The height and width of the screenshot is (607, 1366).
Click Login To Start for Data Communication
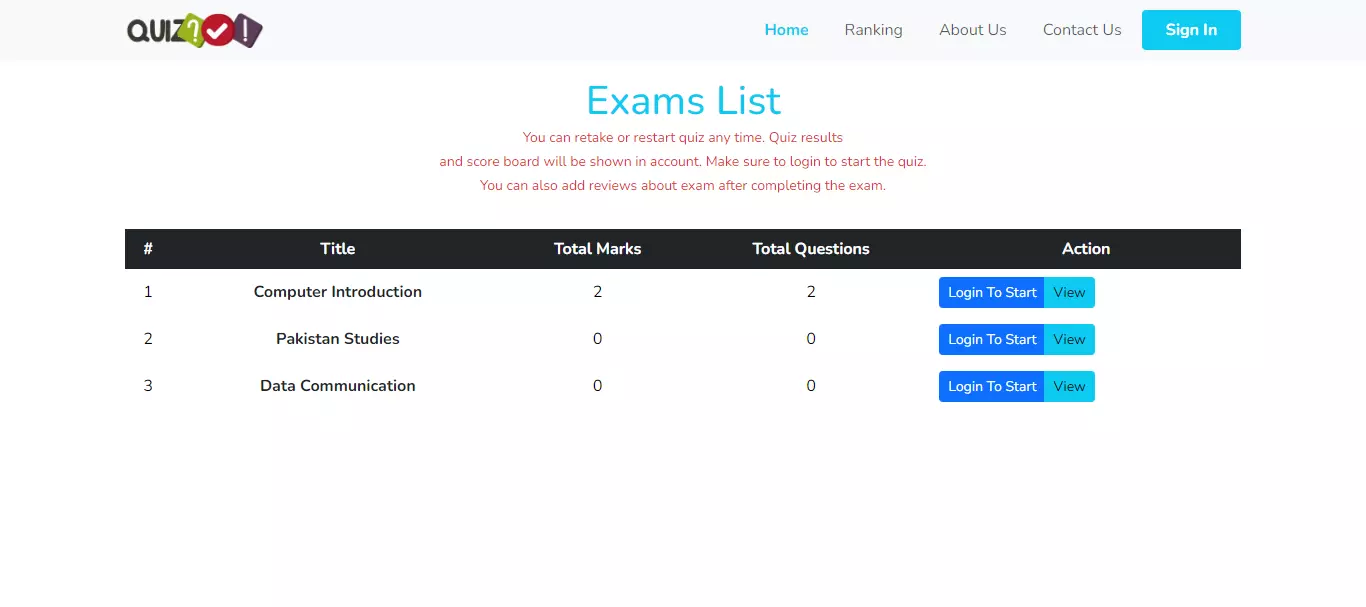tap(992, 386)
